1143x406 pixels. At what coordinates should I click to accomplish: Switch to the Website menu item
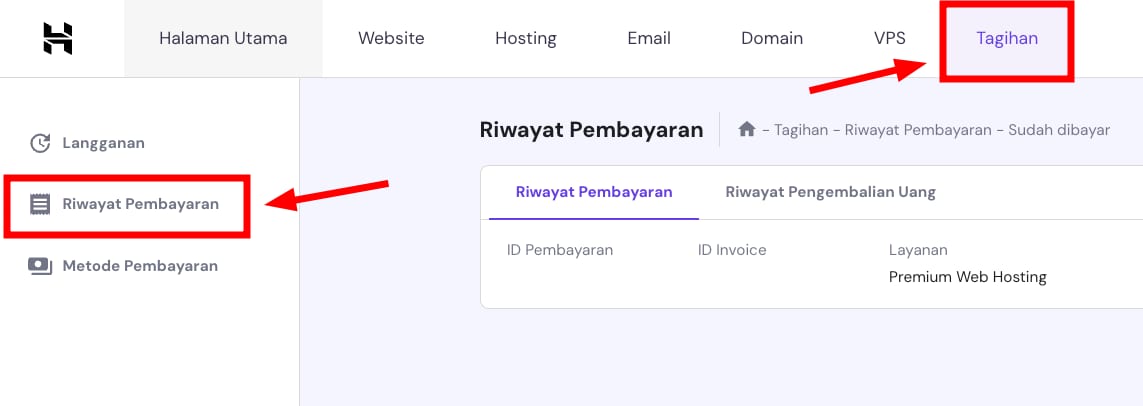391,38
